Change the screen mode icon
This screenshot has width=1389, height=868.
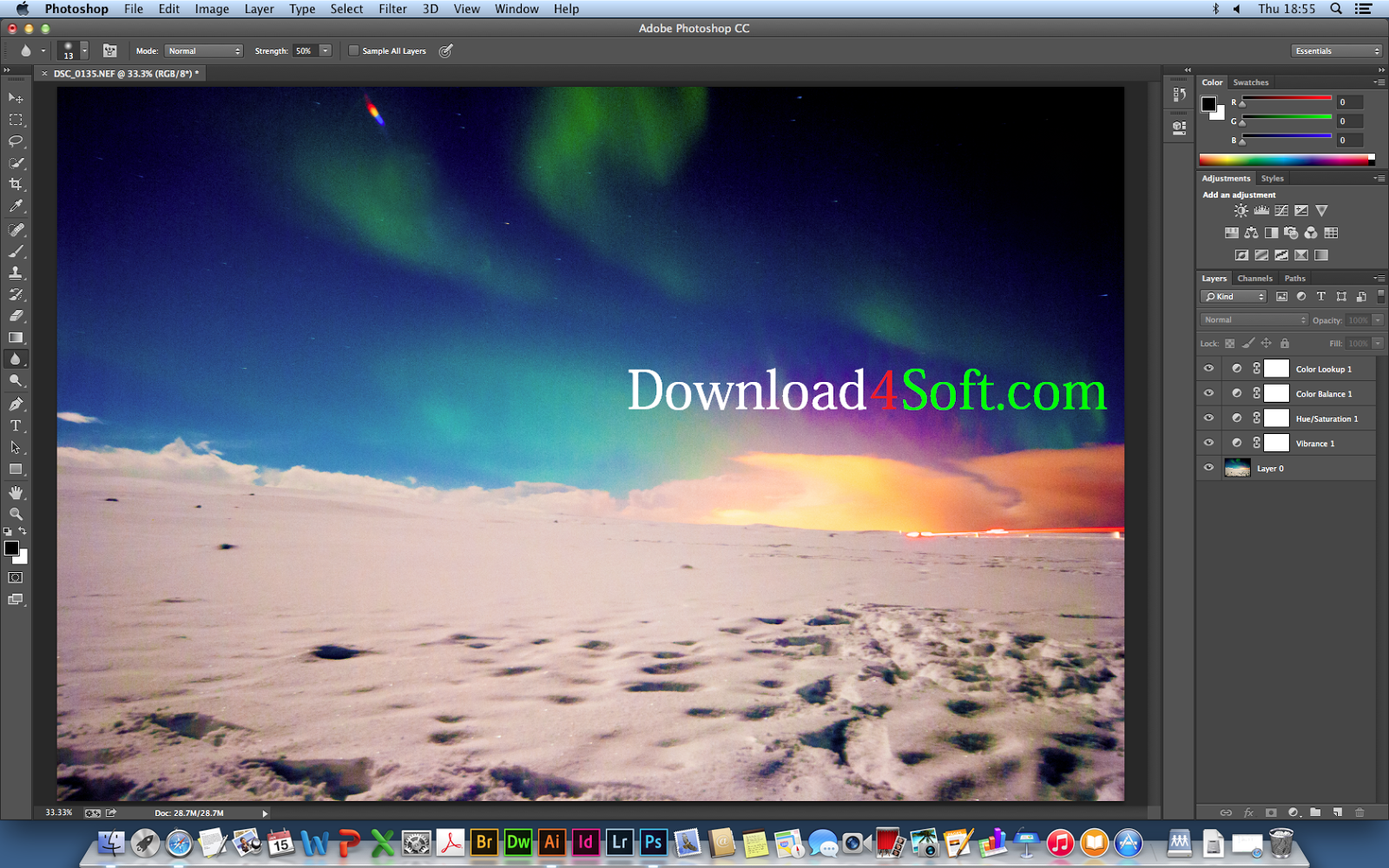click(x=16, y=599)
